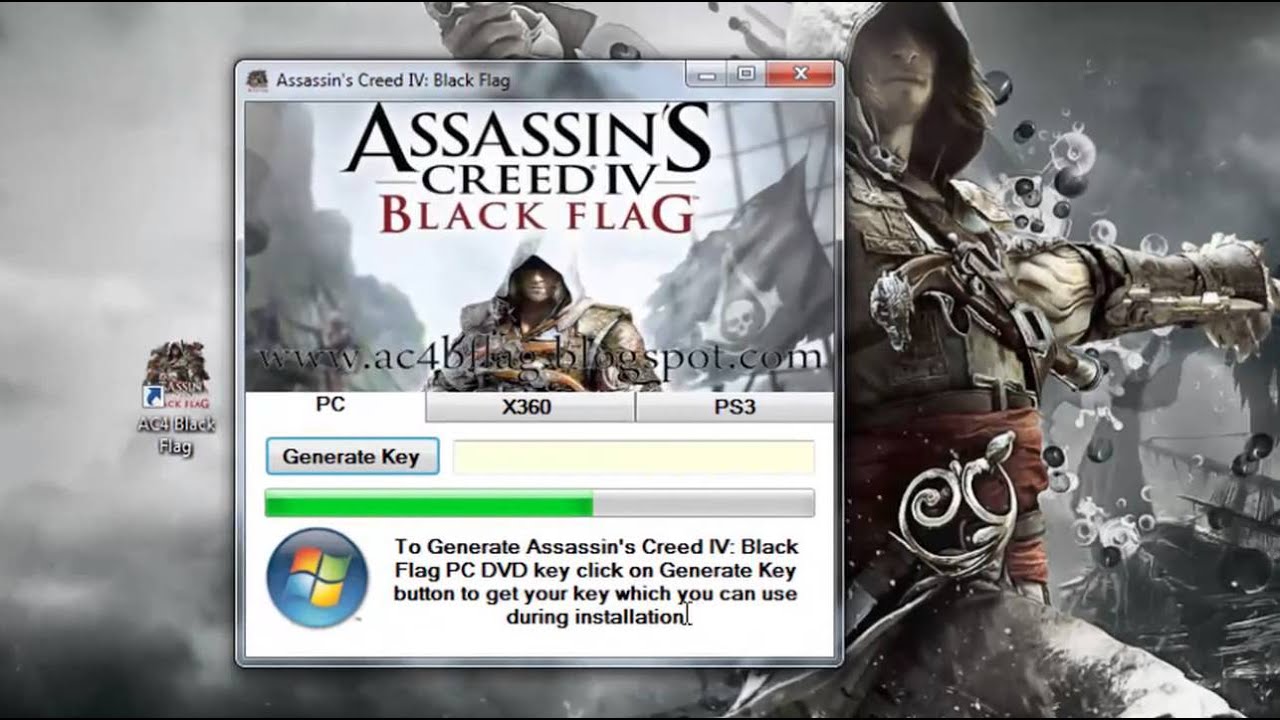Click the Assassin's Creed title bar icon

[258, 79]
